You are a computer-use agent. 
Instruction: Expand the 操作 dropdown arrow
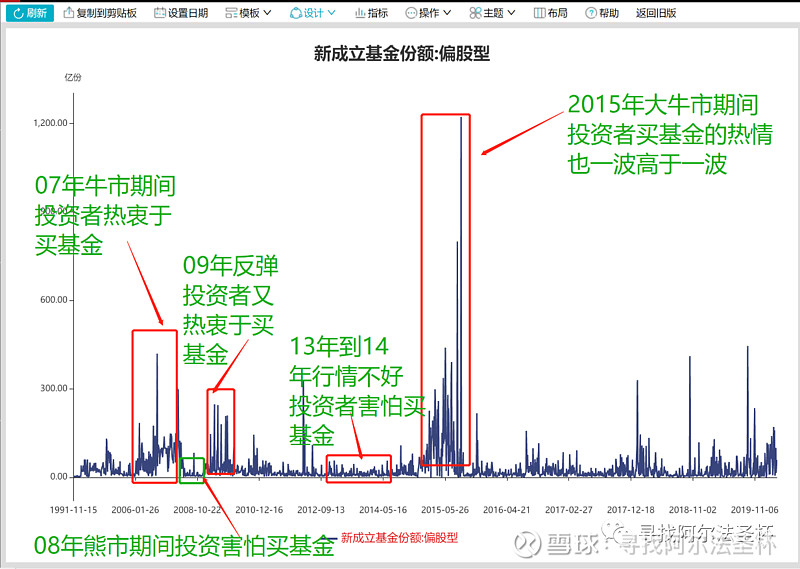pyautogui.click(x=447, y=13)
